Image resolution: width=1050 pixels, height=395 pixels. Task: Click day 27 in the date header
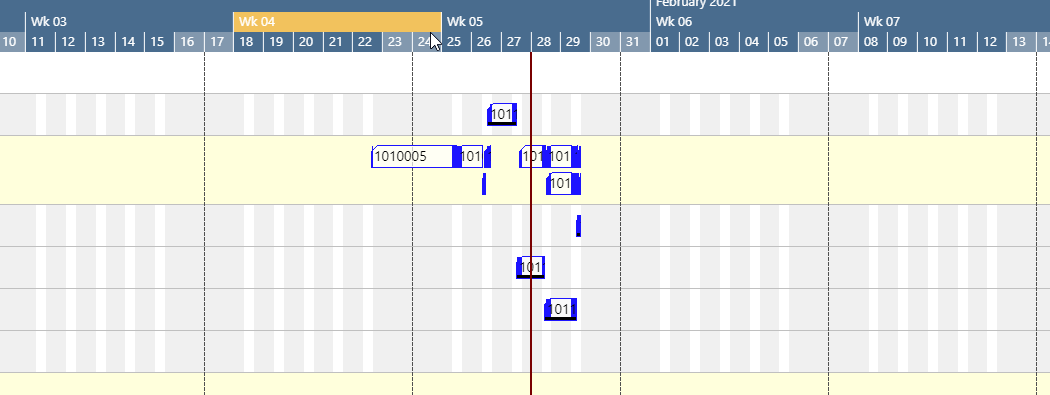pos(515,42)
